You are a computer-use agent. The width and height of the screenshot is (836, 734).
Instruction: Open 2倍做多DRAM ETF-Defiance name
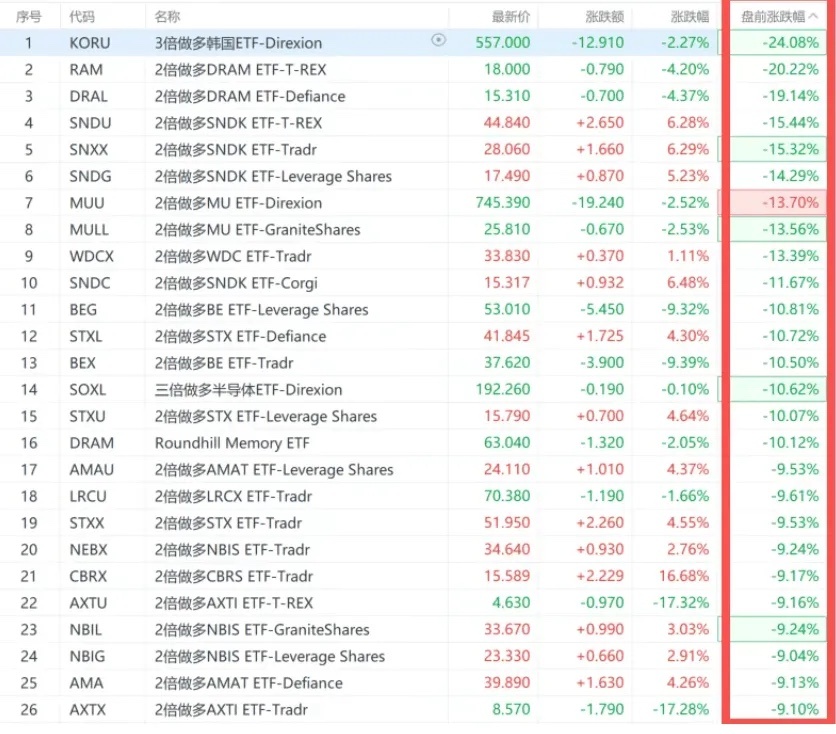coord(250,96)
